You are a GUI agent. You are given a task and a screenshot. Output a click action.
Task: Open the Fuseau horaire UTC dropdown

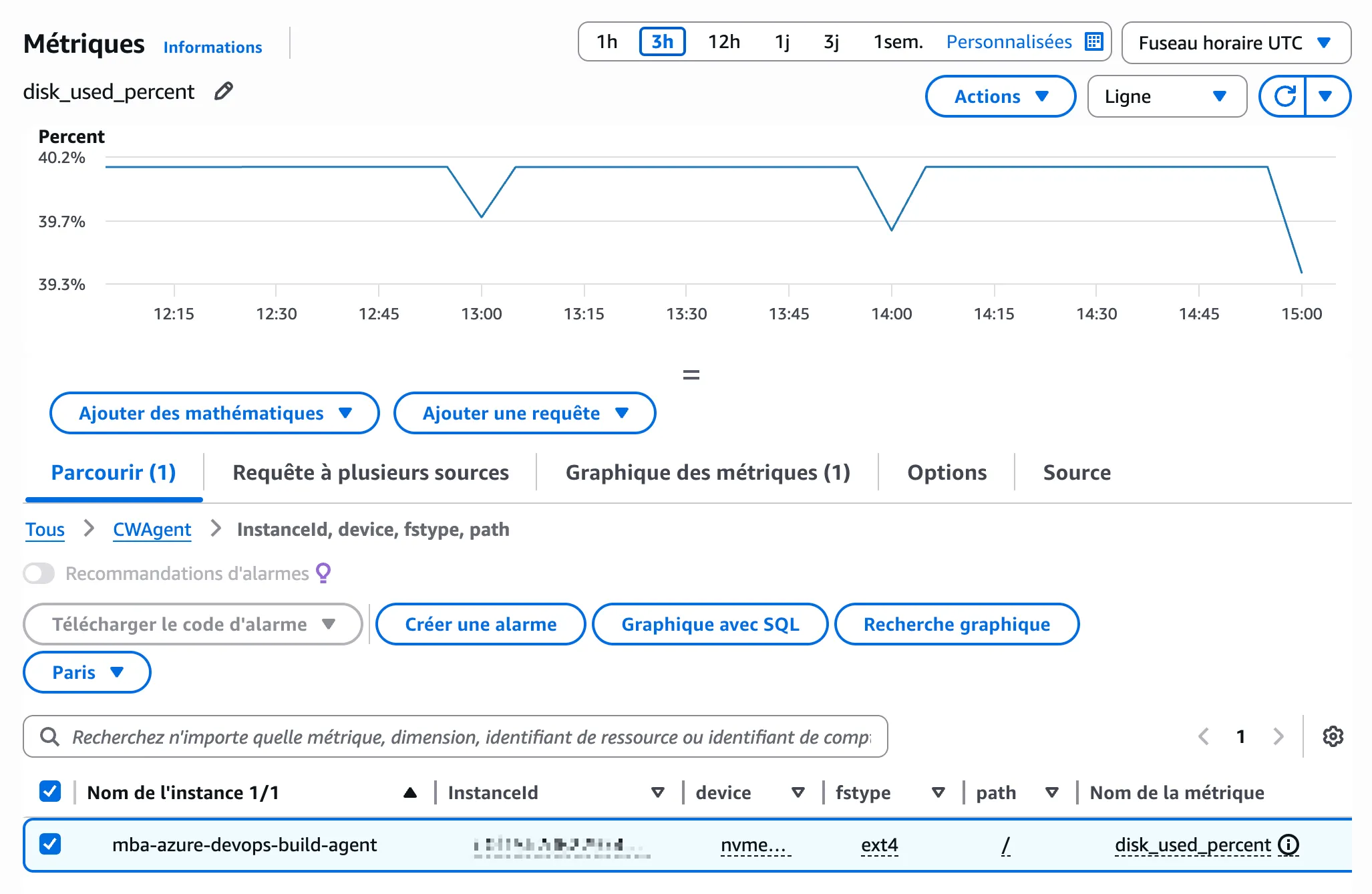(x=1235, y=43)
